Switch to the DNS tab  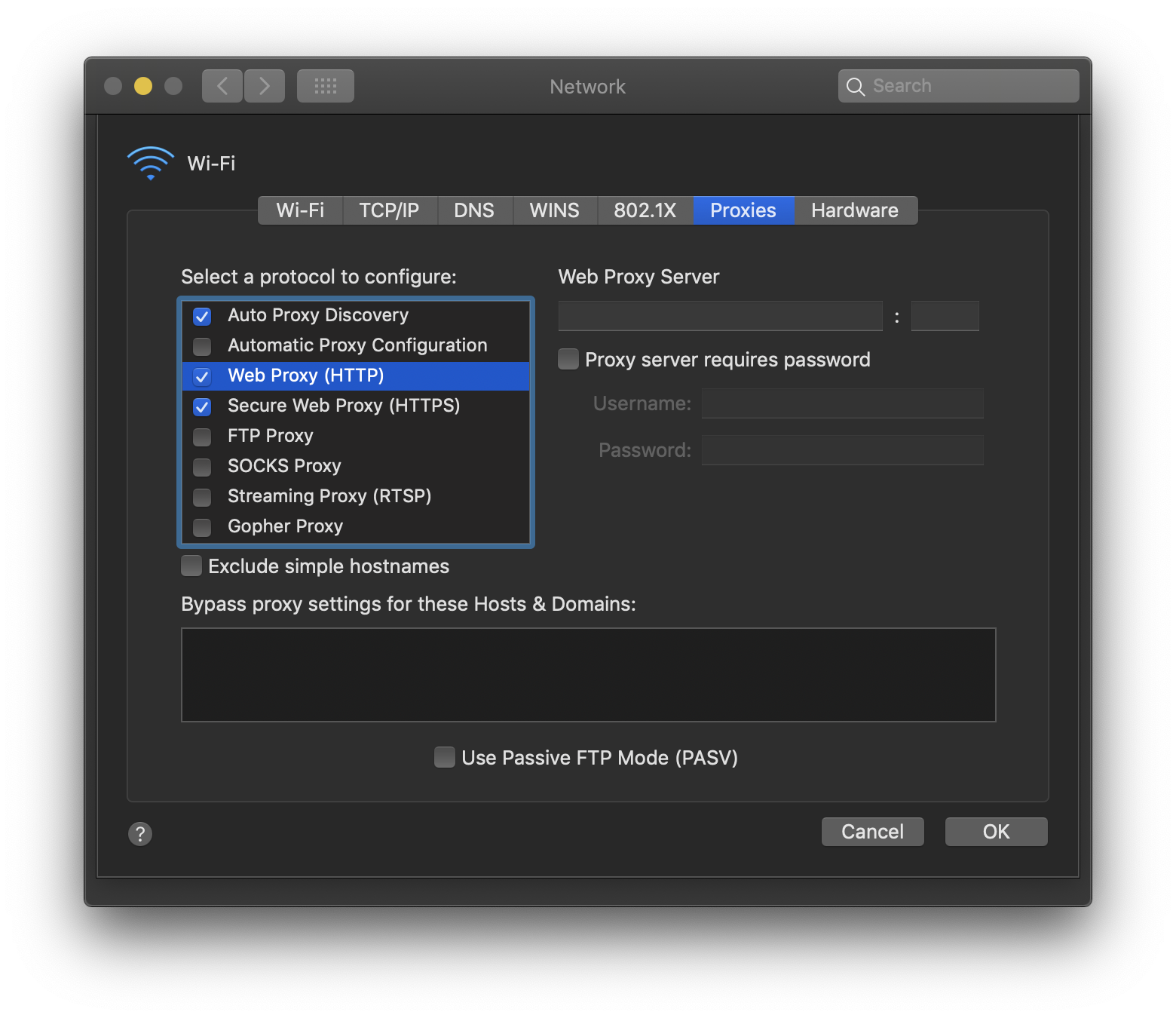(474, 210)
